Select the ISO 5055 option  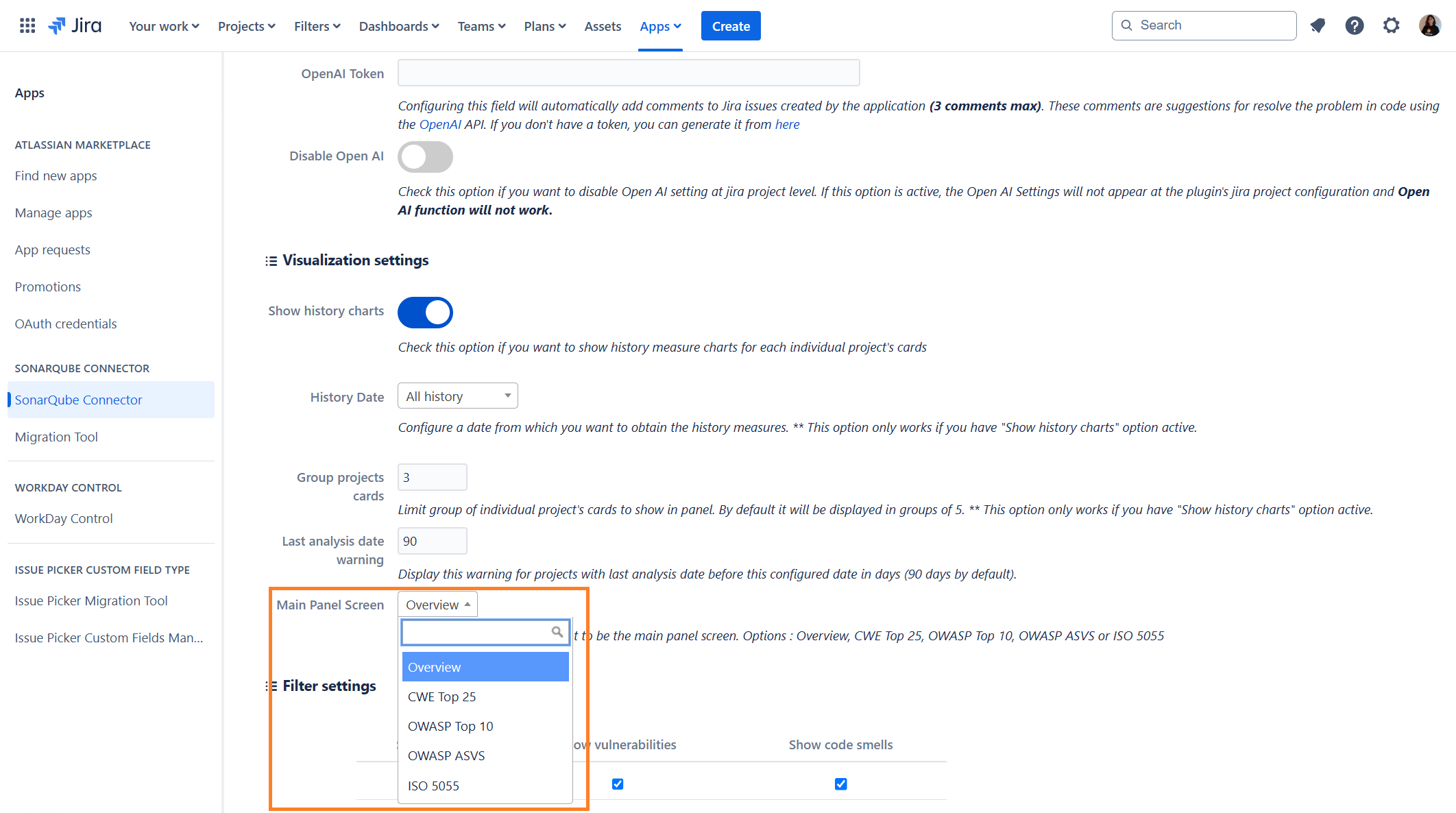[485, 786]
